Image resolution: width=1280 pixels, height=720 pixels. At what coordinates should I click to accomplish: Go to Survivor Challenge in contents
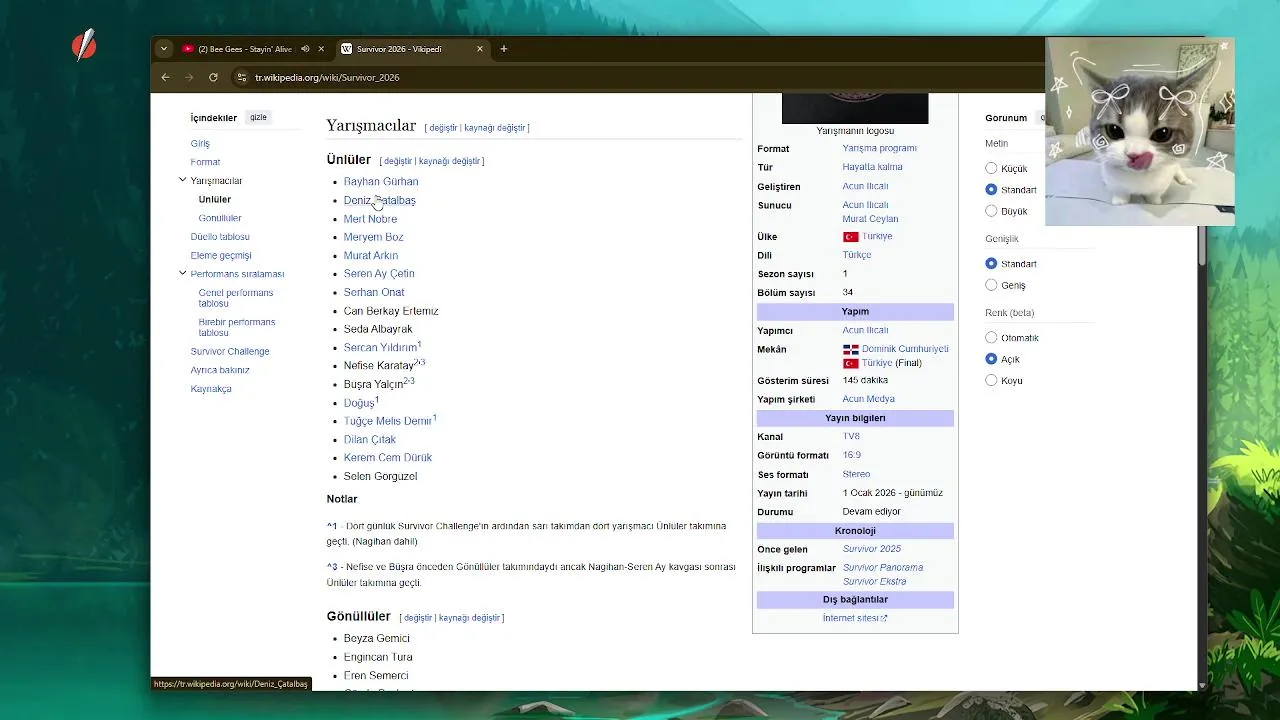pyautogui.click(x=230, y=352)
